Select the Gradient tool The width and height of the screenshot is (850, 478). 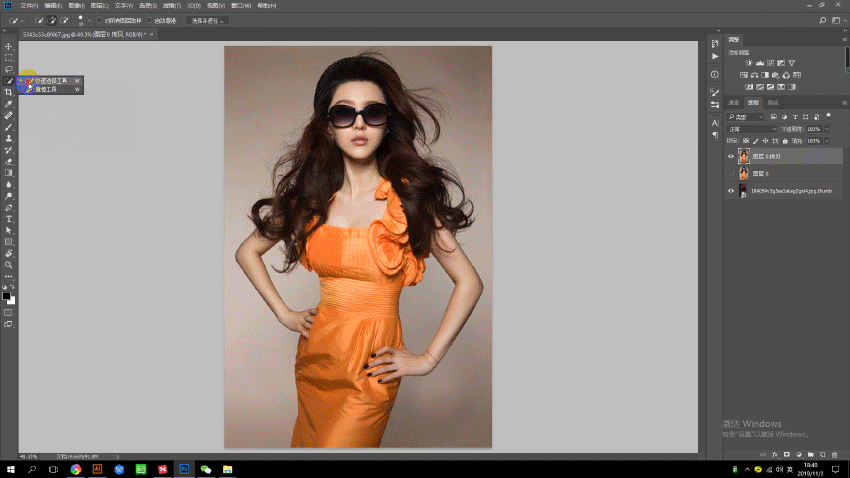tap(9, 173)
